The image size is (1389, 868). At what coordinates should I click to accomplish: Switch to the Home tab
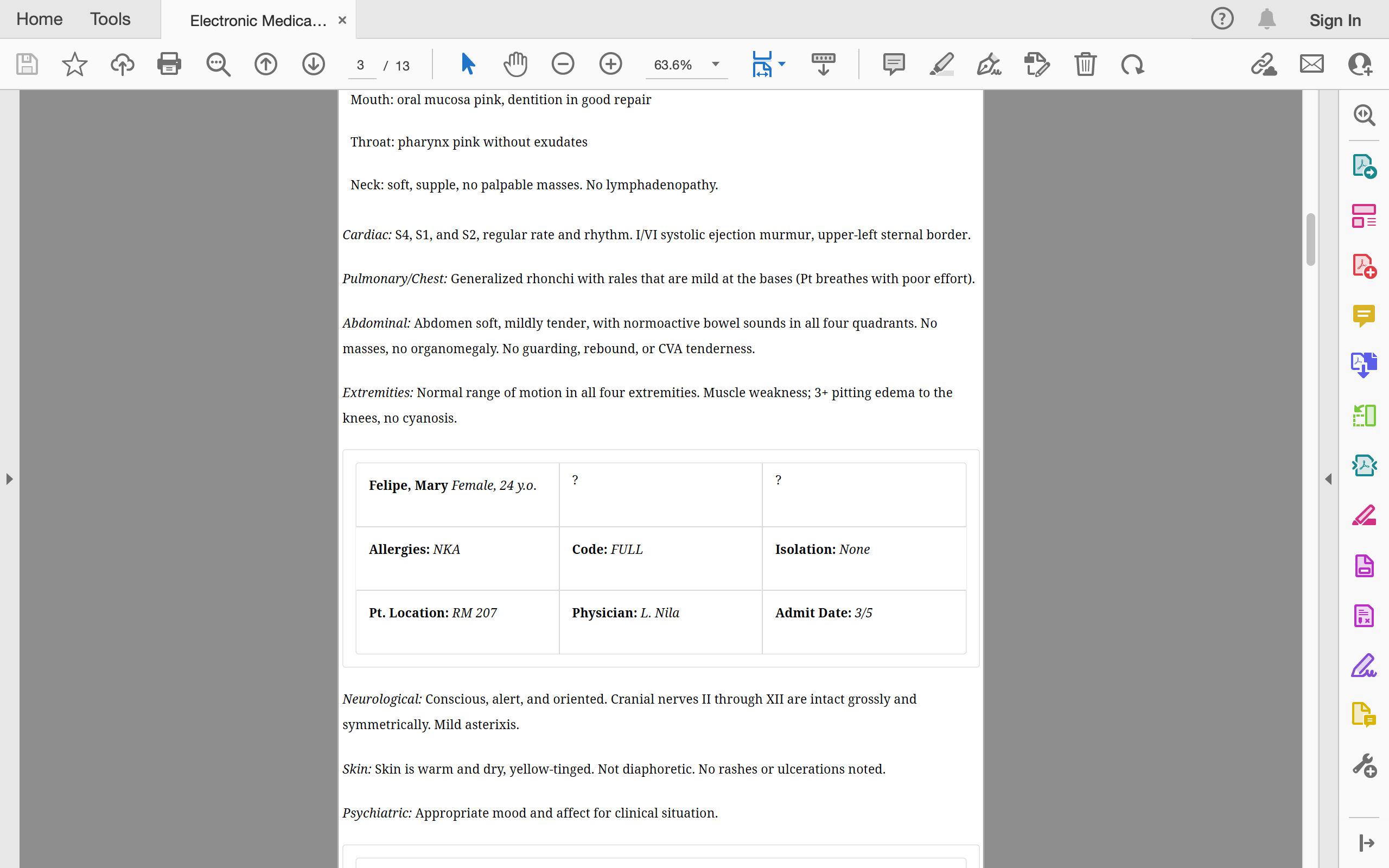tap(39, 19)
